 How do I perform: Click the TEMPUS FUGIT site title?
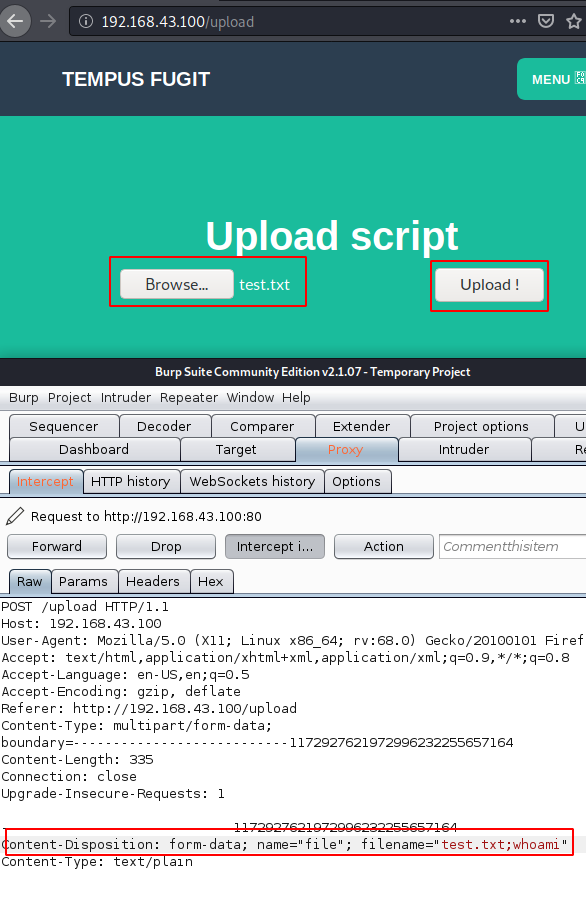point(136,79)
